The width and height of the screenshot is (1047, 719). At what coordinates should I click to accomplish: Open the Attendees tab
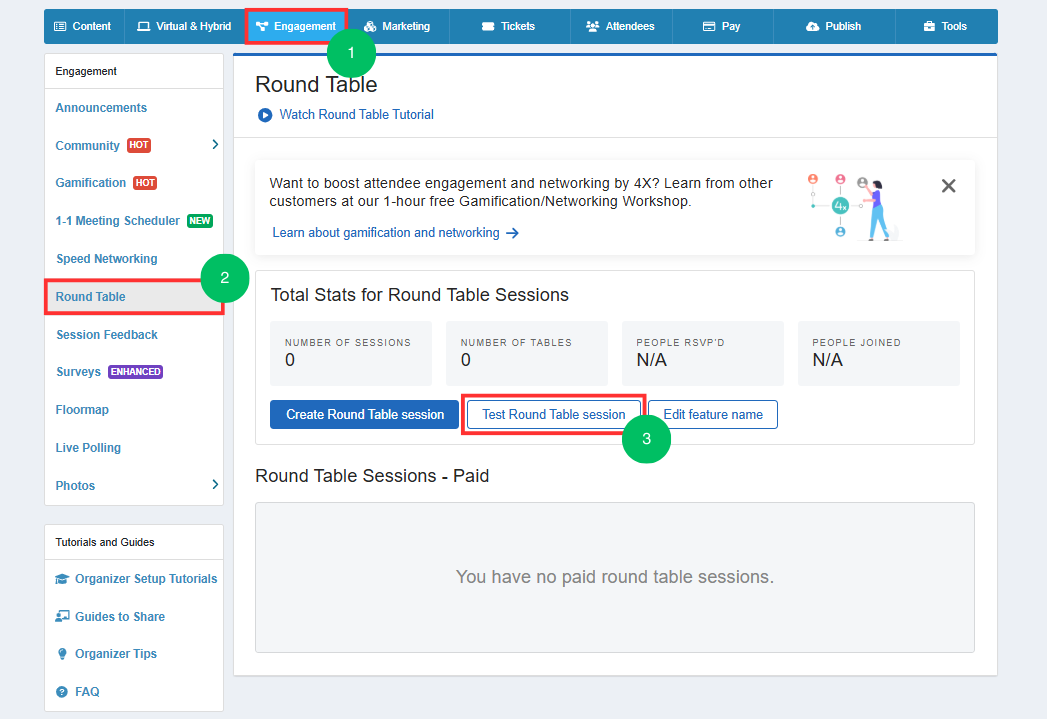pos(621,27)
